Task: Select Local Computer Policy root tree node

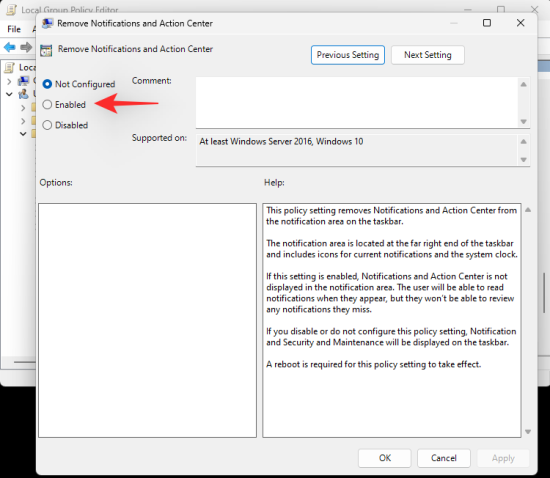Action: (x=21, y=67)
